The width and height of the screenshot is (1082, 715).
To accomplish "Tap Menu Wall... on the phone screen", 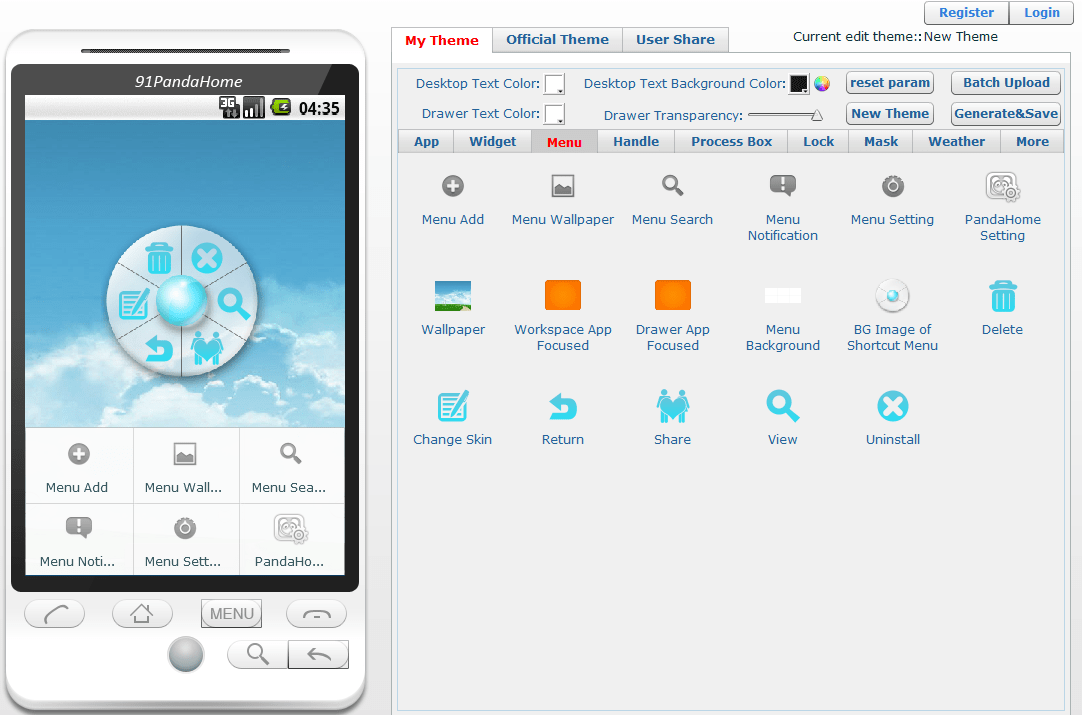I will pyautogui.click(x=184, y=466).
